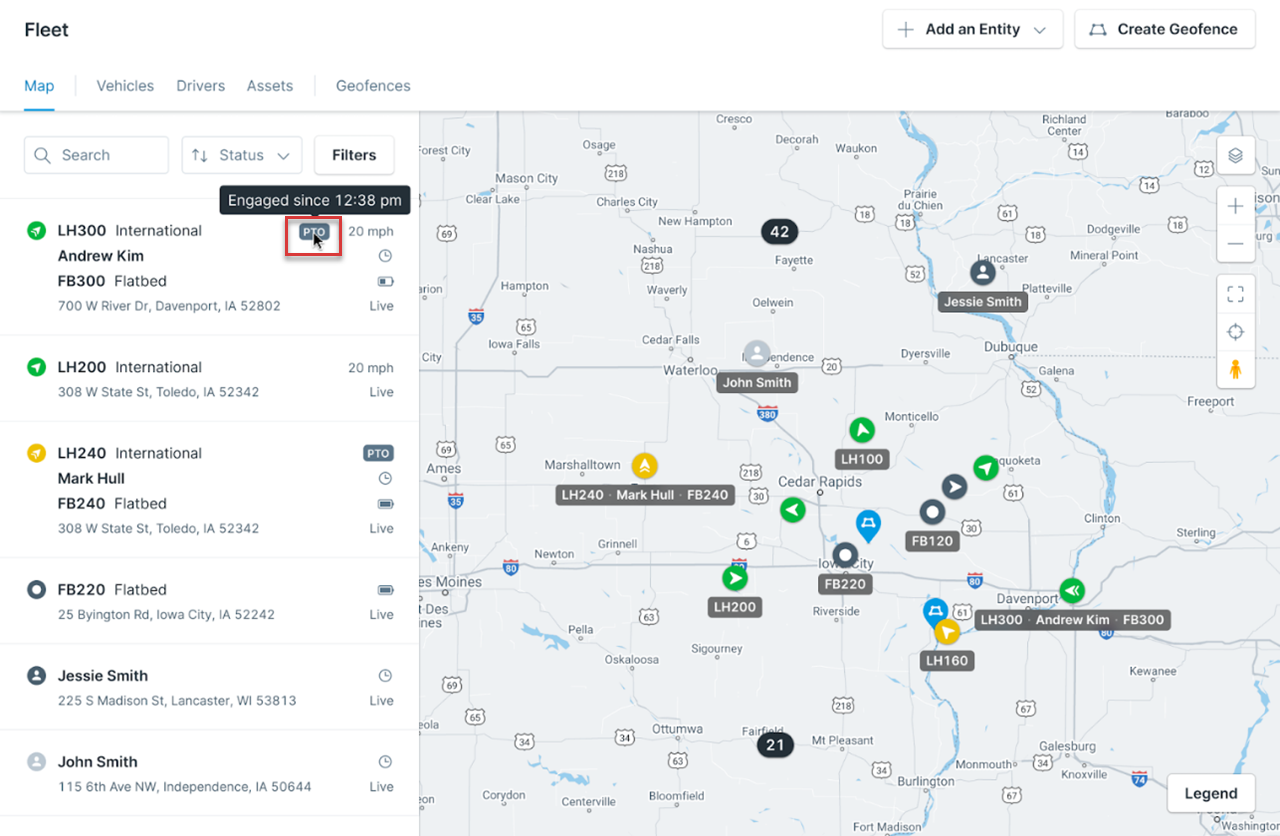Expand the 42 cluster marker
Image resolution: width=1280 pixels, height=836 pixels.
[x=779, y=232]
